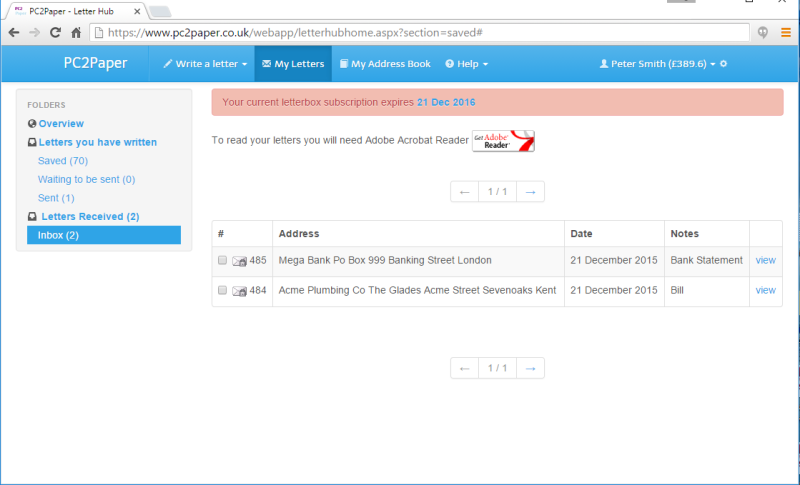Image resolution: width=800 pixels, height=485 pixels.
Task: Reload the page with the refresh icon
Action: (55, 33)
